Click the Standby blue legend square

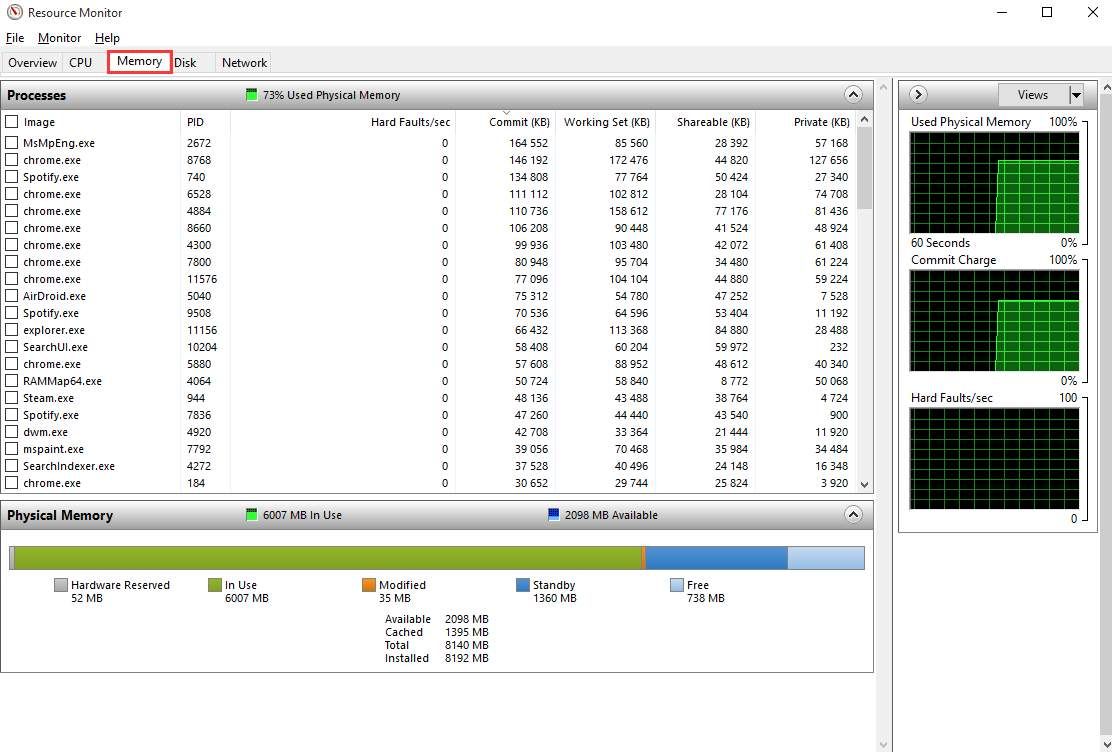pyautogui.click(x=523, y=585)
